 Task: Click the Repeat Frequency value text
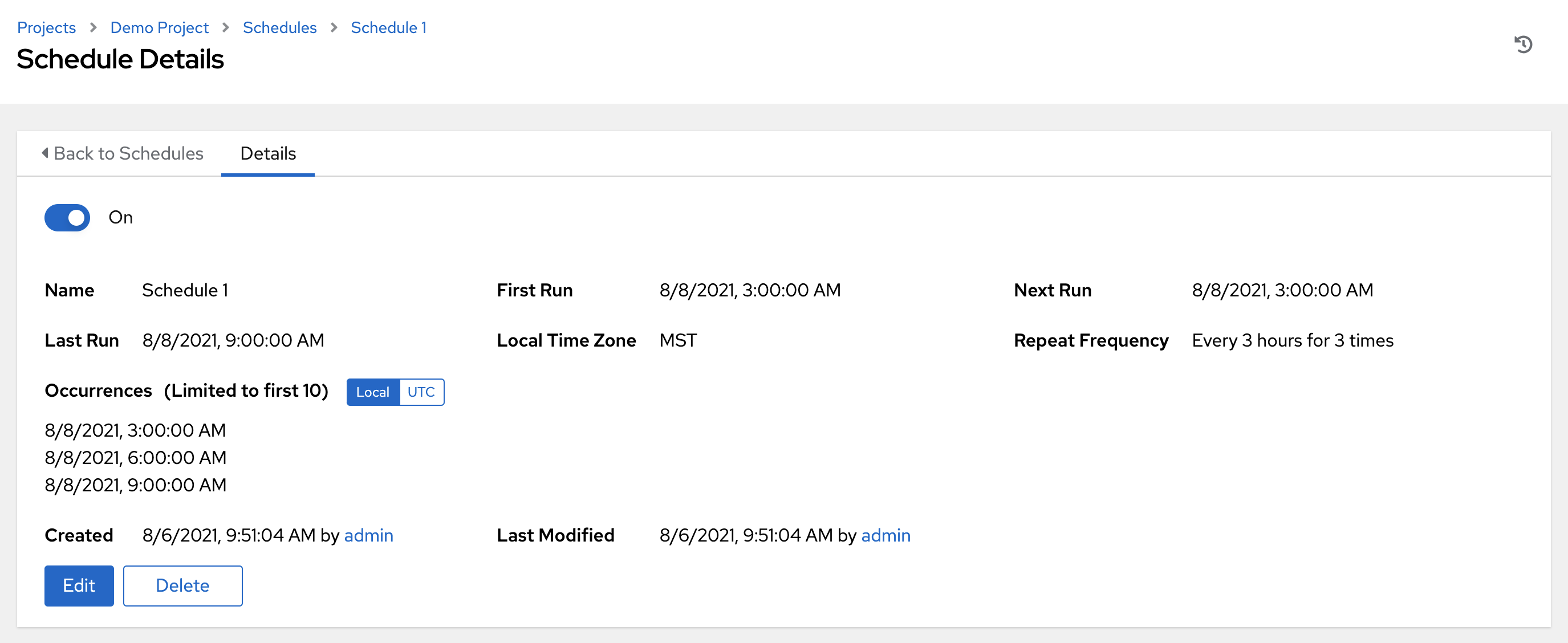click(1292, 340)
